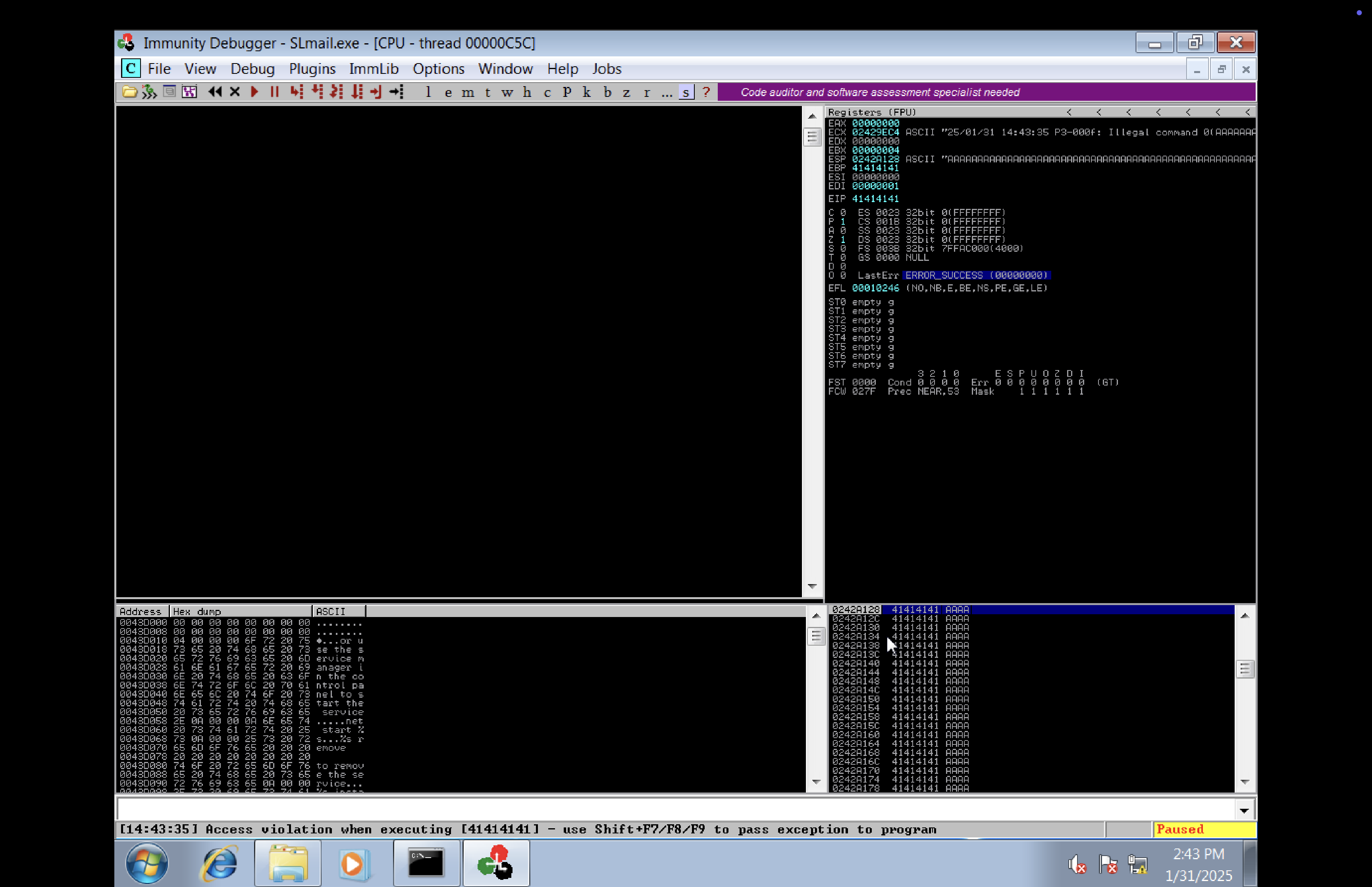Click the cyan C system menu icon
Viewport: 1372px width, 887px height.
[x=131, y=69]
